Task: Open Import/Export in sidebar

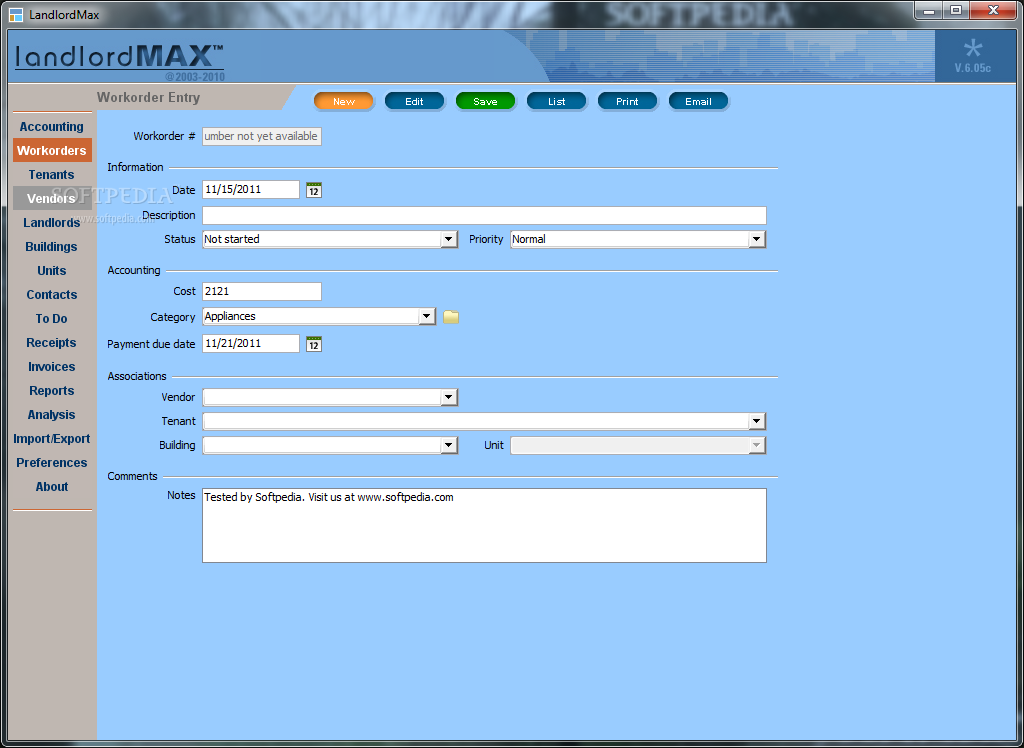Action: (x=52, y=439)
